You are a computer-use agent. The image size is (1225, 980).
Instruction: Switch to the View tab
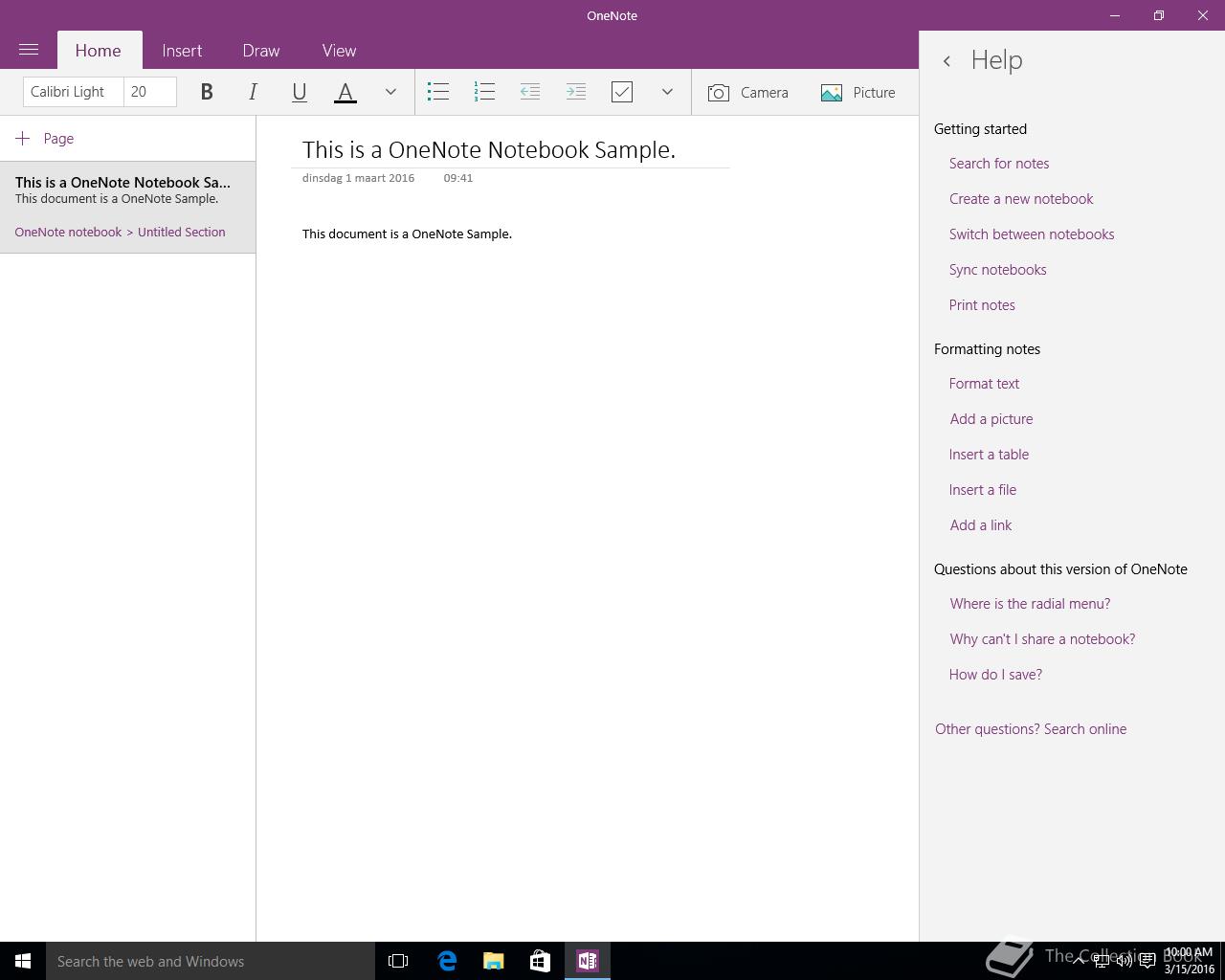pos(339,51)
